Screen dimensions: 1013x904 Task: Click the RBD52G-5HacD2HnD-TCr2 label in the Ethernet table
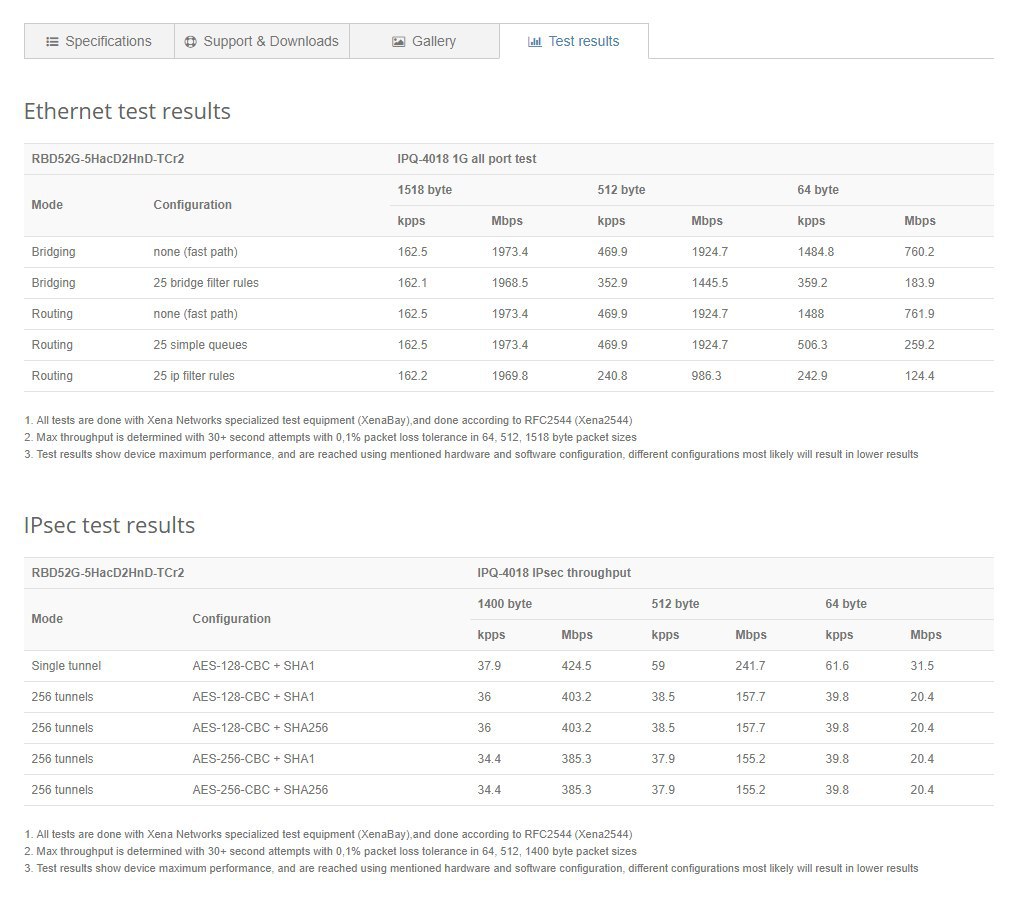[x=108, y=159]
